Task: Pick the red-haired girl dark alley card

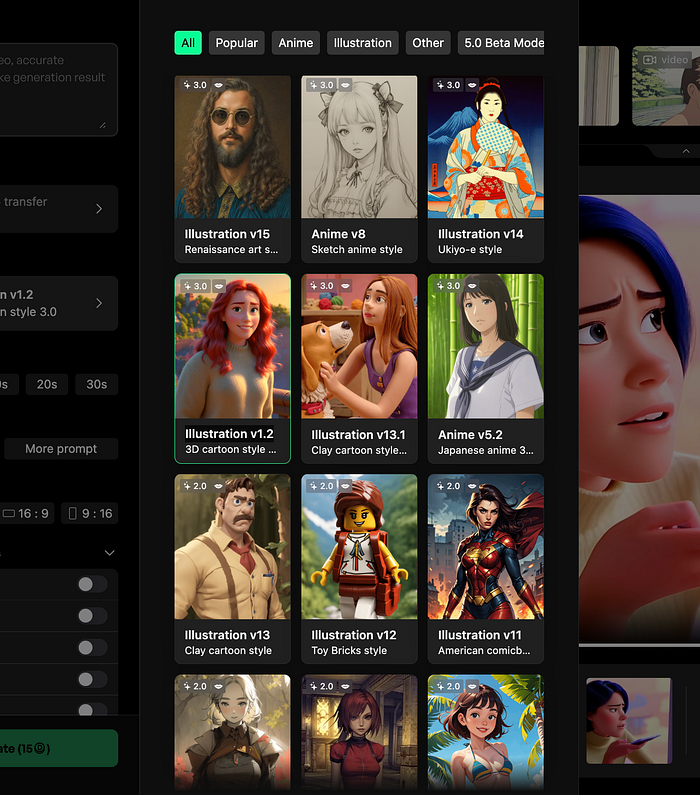Action: [359, 734]
